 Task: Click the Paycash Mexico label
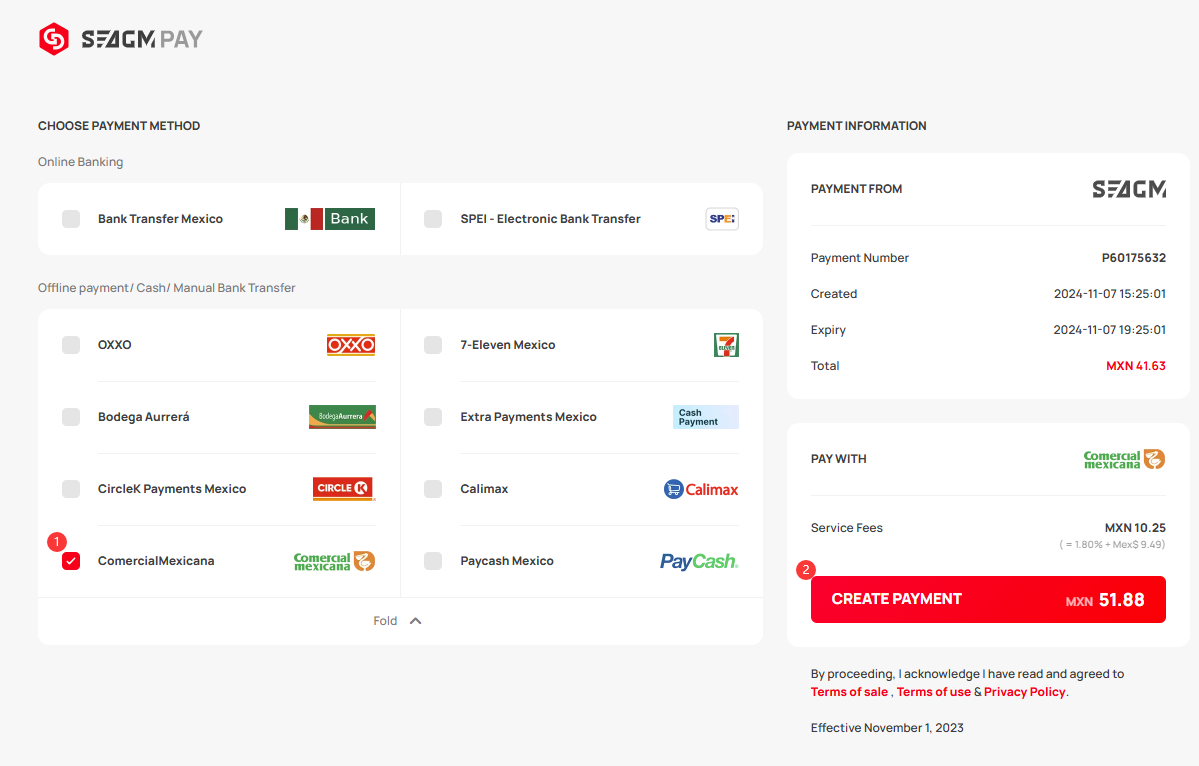click(507, 561)
